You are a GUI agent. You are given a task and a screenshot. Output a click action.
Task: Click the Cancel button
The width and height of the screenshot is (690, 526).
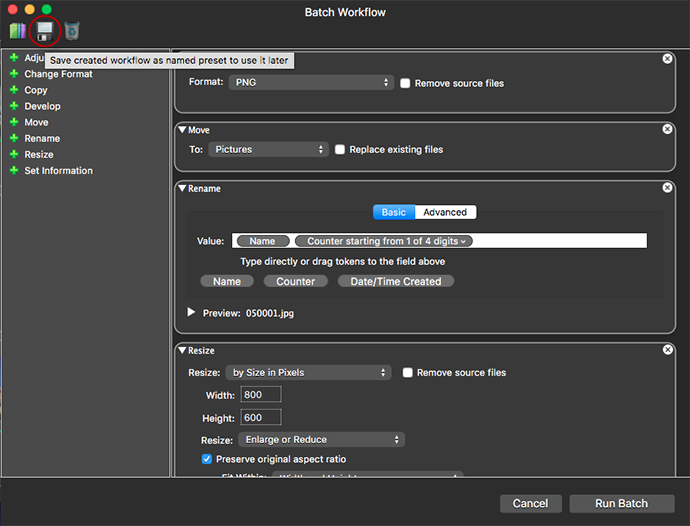click(531, 503)
